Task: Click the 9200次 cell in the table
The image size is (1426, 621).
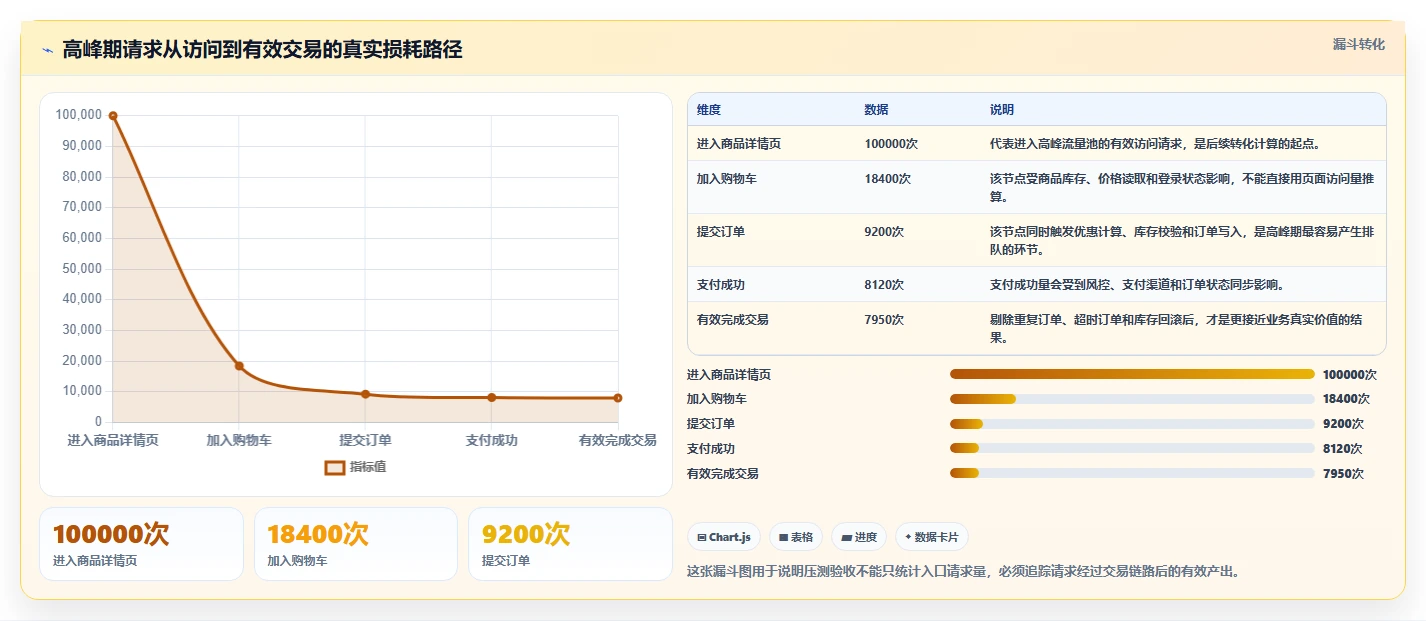Action: pyautogui.click(x=884, y=232)
